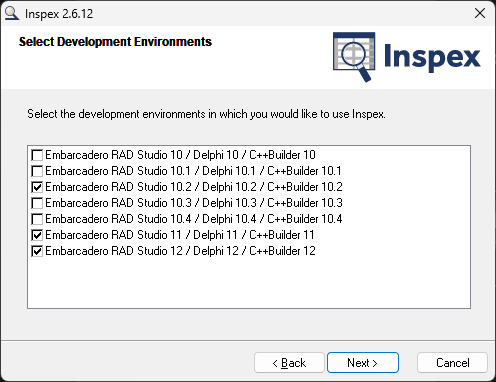This screenshot has width=496, height=382.
Task: Cancel the Inspex installation
Action: pos(452,362)
